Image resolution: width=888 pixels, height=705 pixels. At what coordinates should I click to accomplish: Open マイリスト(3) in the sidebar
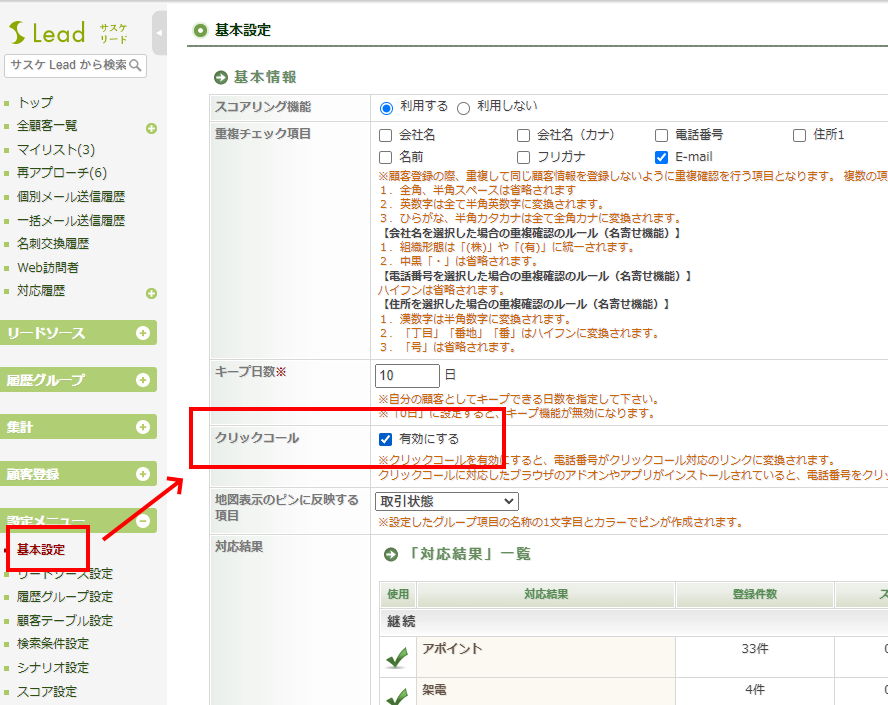[55, 150]
